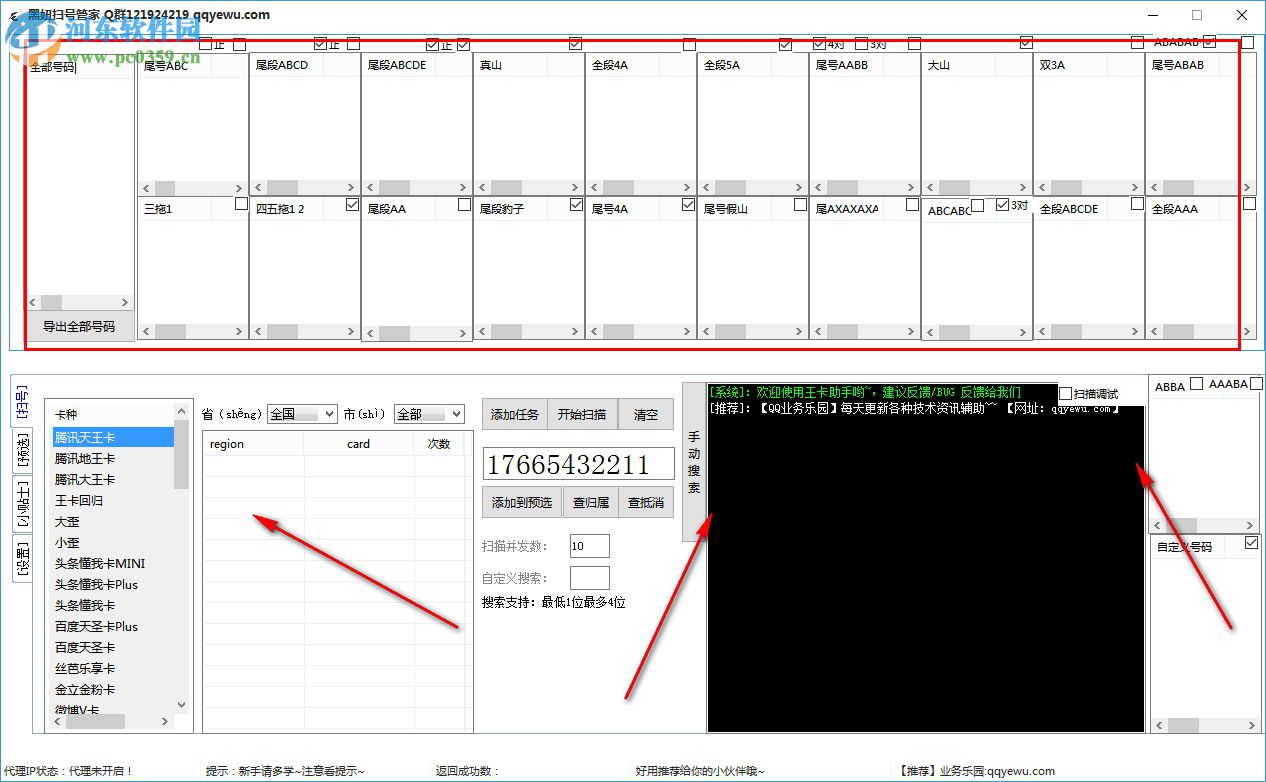This screenshot has height=782, width=1266.
Task: Click the 添加任务 button
Action: coord(514,413)
